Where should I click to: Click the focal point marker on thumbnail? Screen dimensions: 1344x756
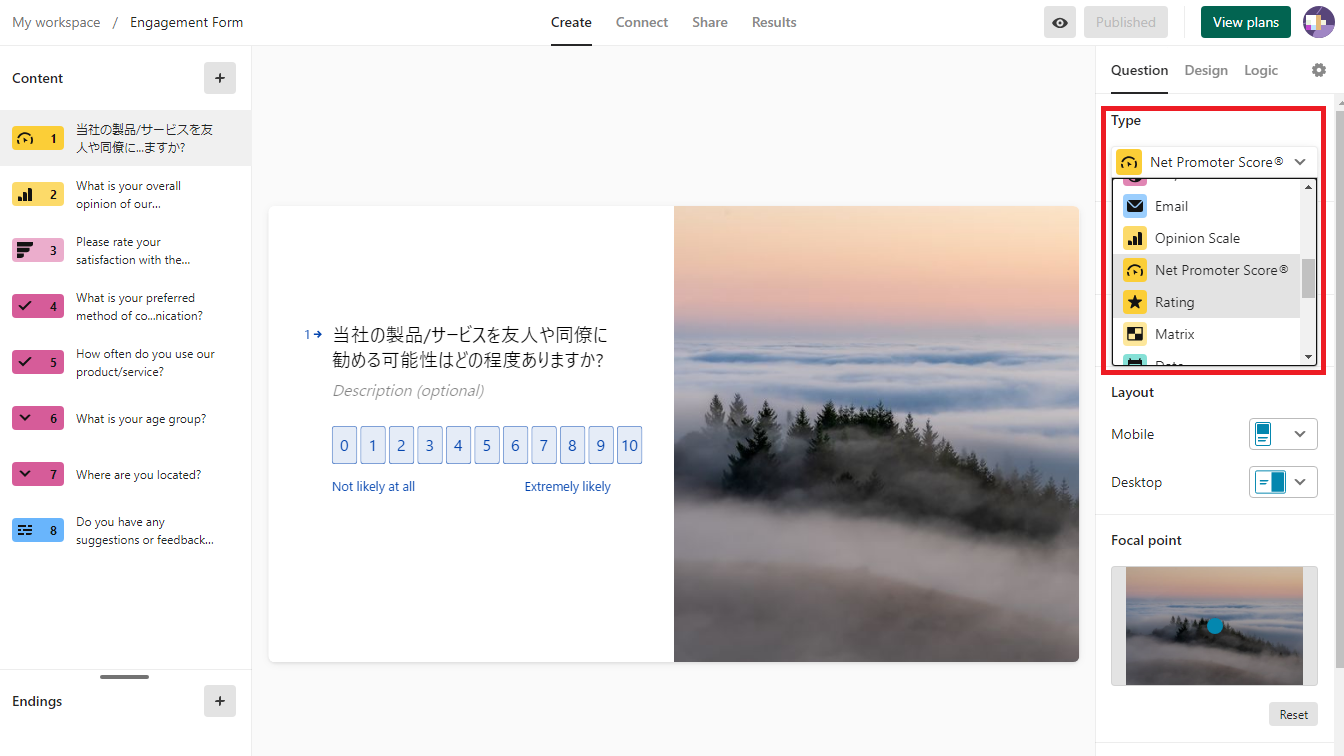pos(1214,626)
